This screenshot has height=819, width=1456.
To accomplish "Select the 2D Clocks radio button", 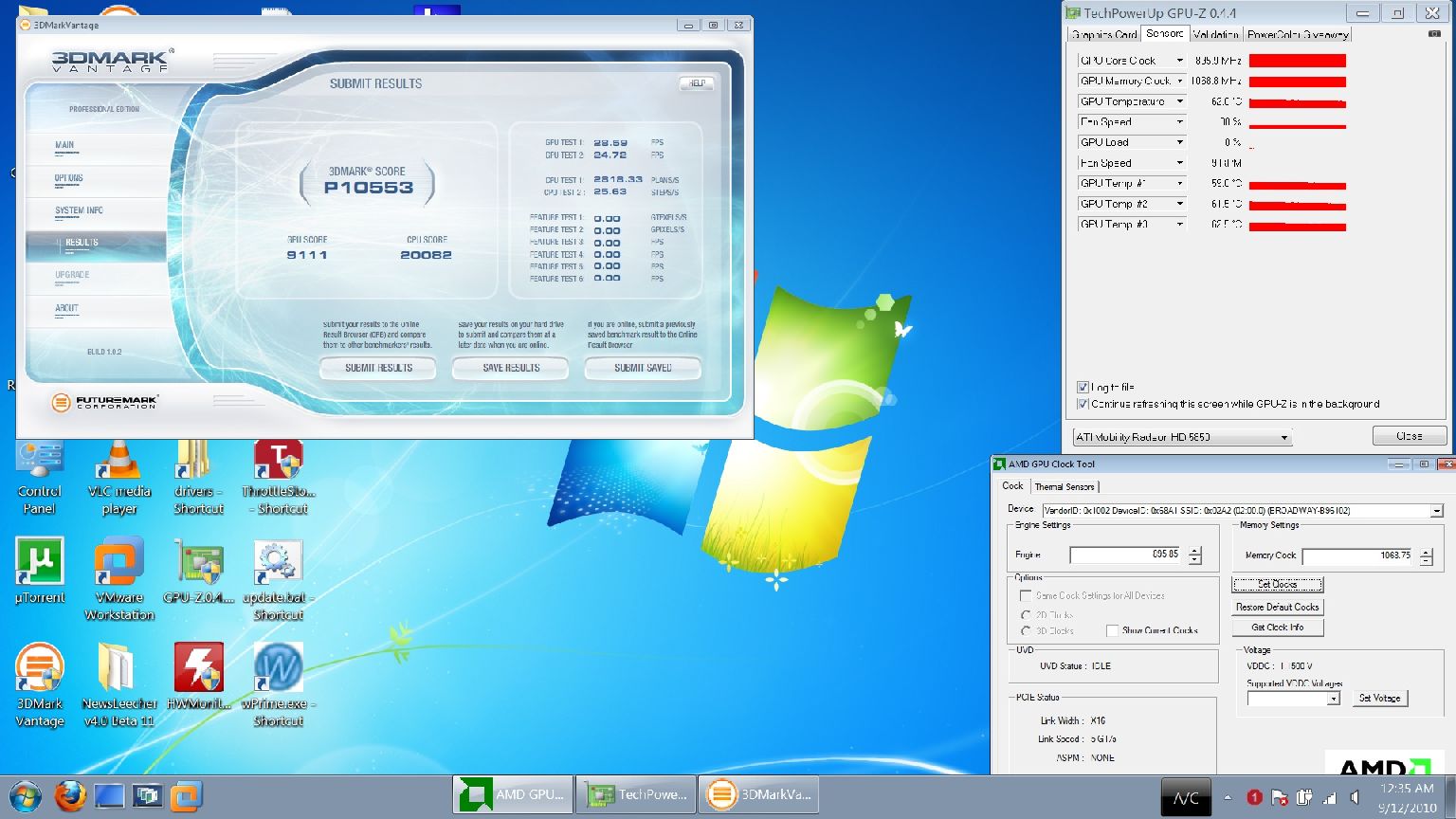I will (x=1026, y=615).
